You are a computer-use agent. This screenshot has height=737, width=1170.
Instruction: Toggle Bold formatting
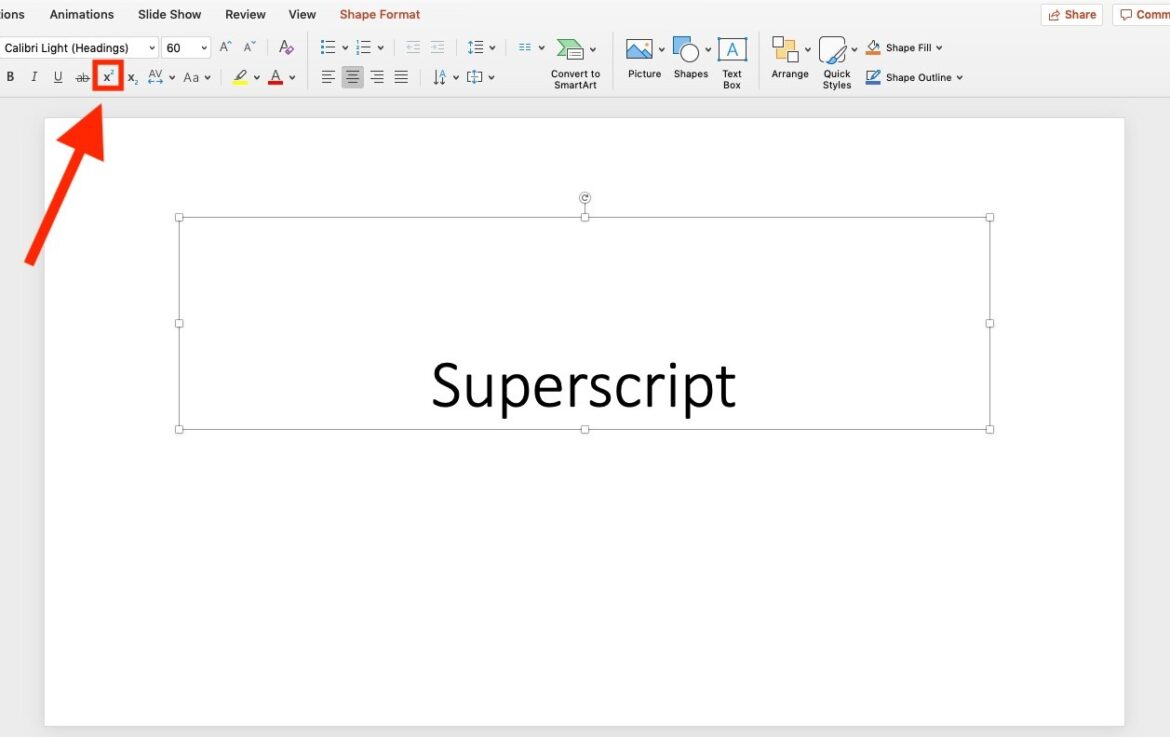click(x=11, y=77)
